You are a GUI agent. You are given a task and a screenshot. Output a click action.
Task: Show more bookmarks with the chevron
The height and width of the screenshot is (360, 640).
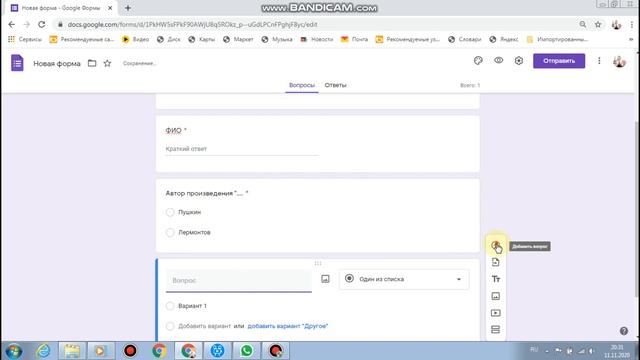pos(631,39)
